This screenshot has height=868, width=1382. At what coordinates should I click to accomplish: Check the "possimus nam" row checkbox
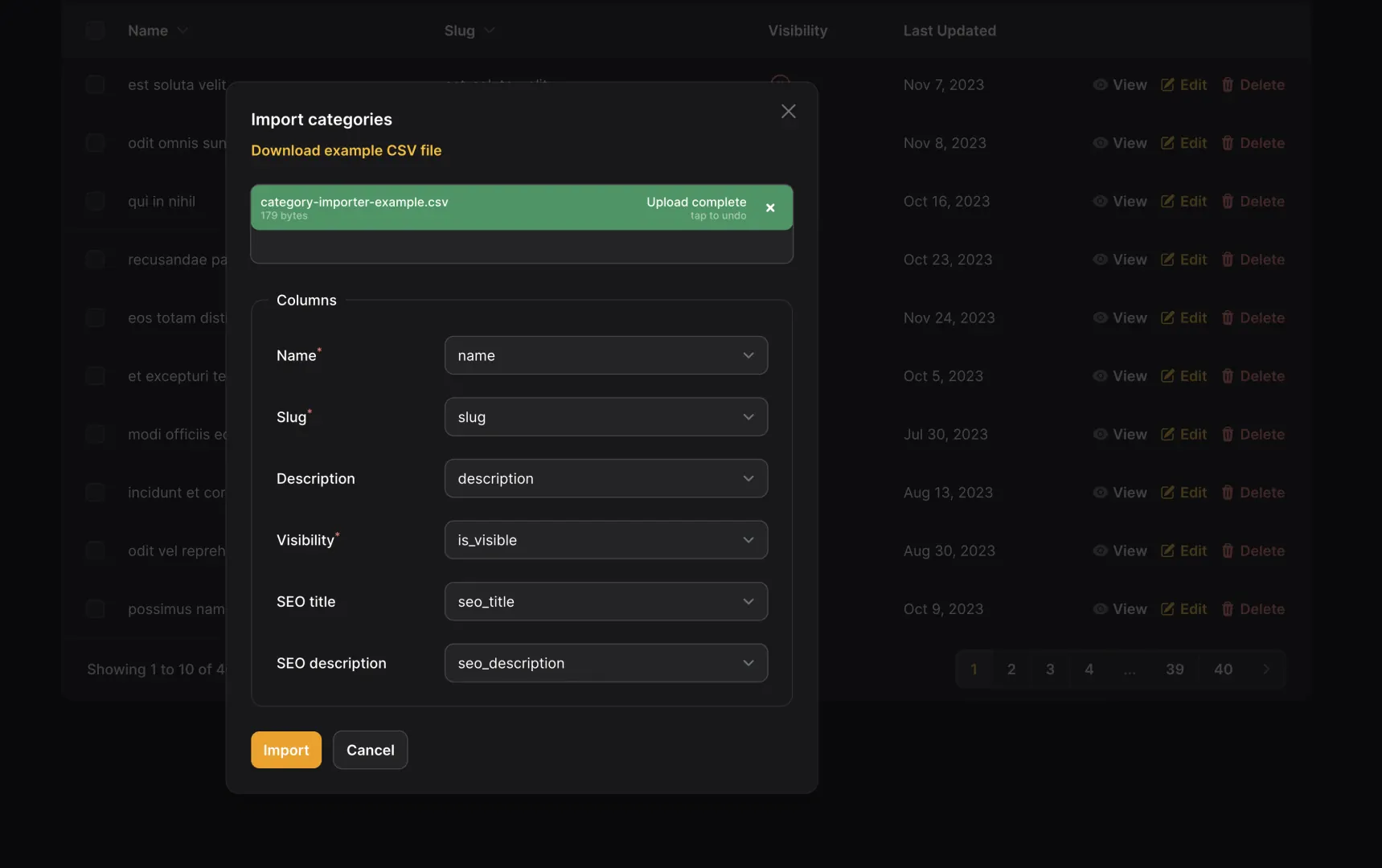coord(95,608)
